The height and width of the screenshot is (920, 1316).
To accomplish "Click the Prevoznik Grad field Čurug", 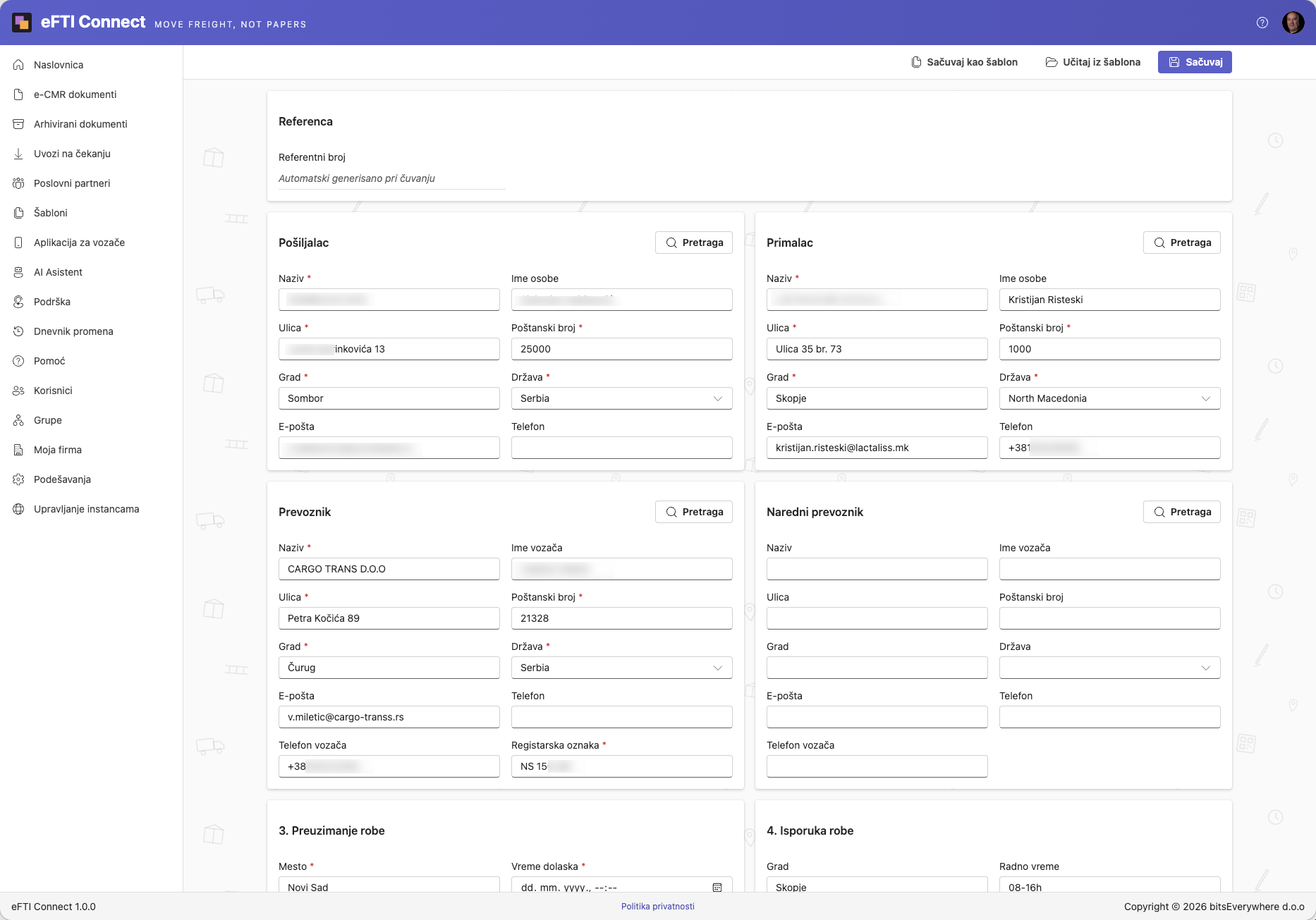I will pos(389,668).
